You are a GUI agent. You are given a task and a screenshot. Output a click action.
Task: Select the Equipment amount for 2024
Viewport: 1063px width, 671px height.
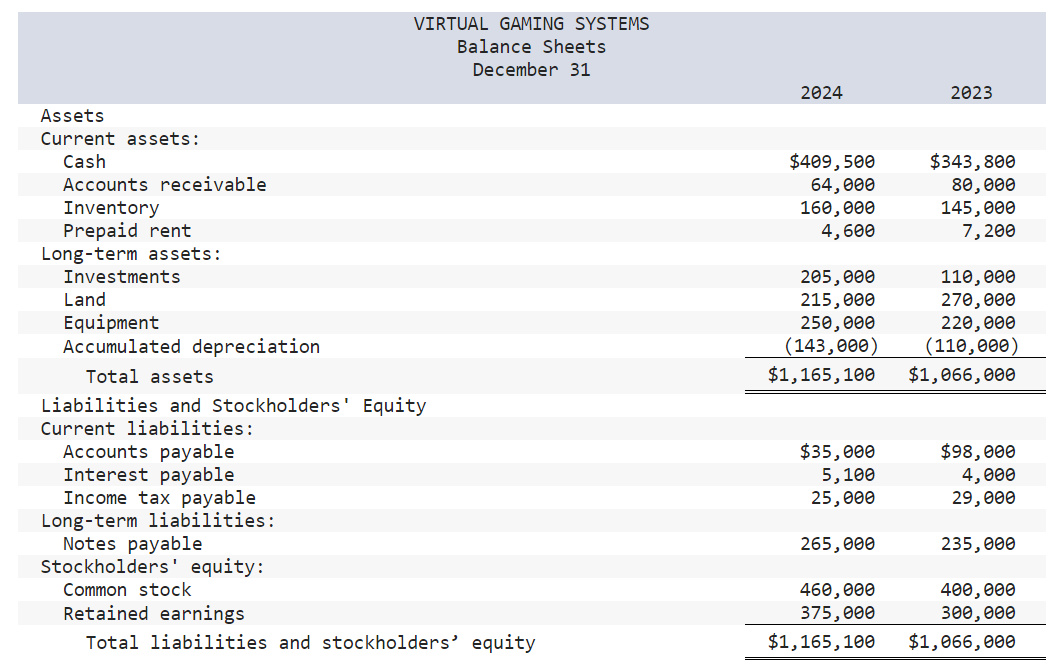[x=840, y=322]
